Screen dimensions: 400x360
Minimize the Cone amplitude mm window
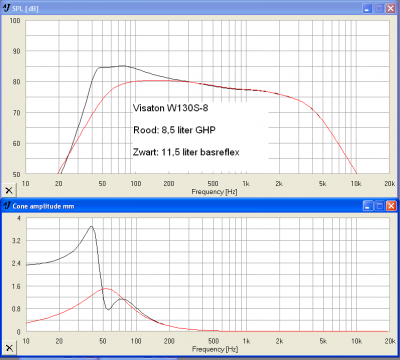367,206
